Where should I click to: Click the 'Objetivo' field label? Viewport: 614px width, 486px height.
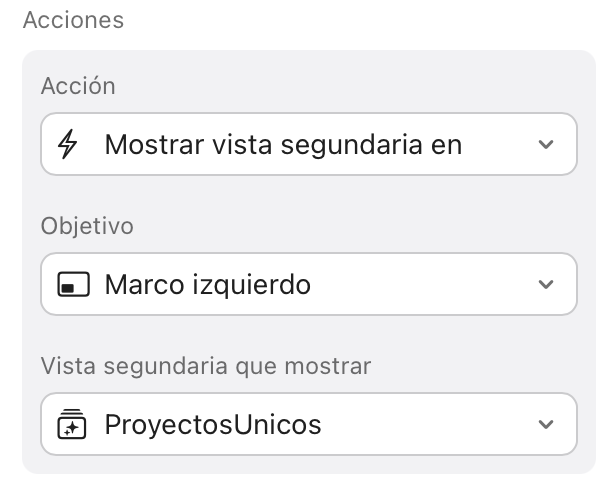tap(87, 226)
